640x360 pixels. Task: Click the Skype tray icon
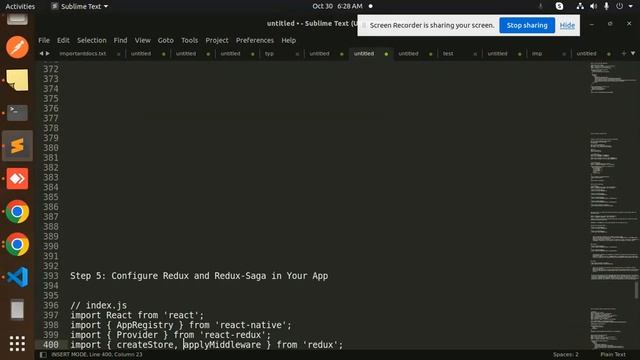(x=559, y=6)
